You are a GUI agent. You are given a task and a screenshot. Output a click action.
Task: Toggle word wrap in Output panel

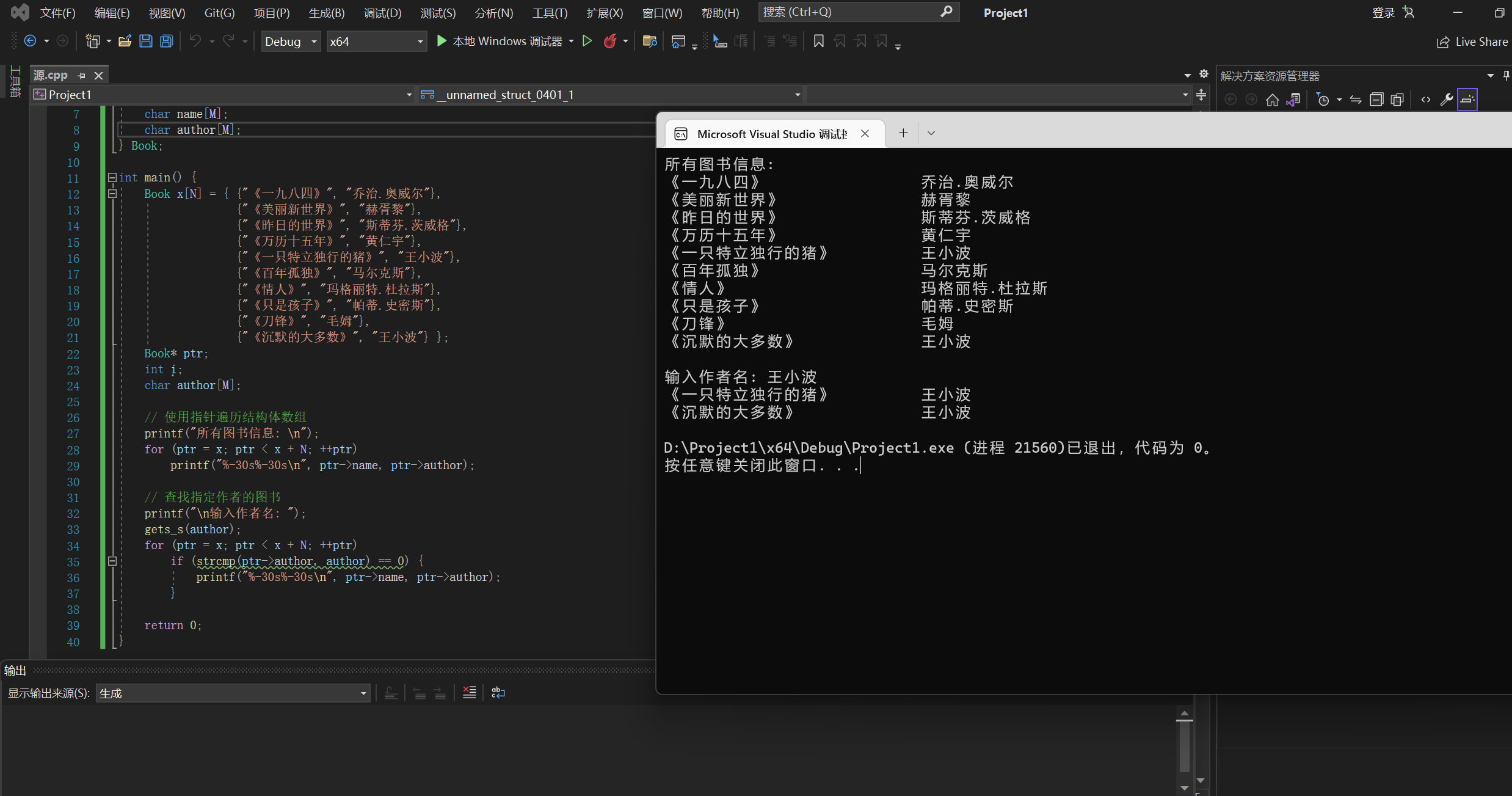(498, 693)
